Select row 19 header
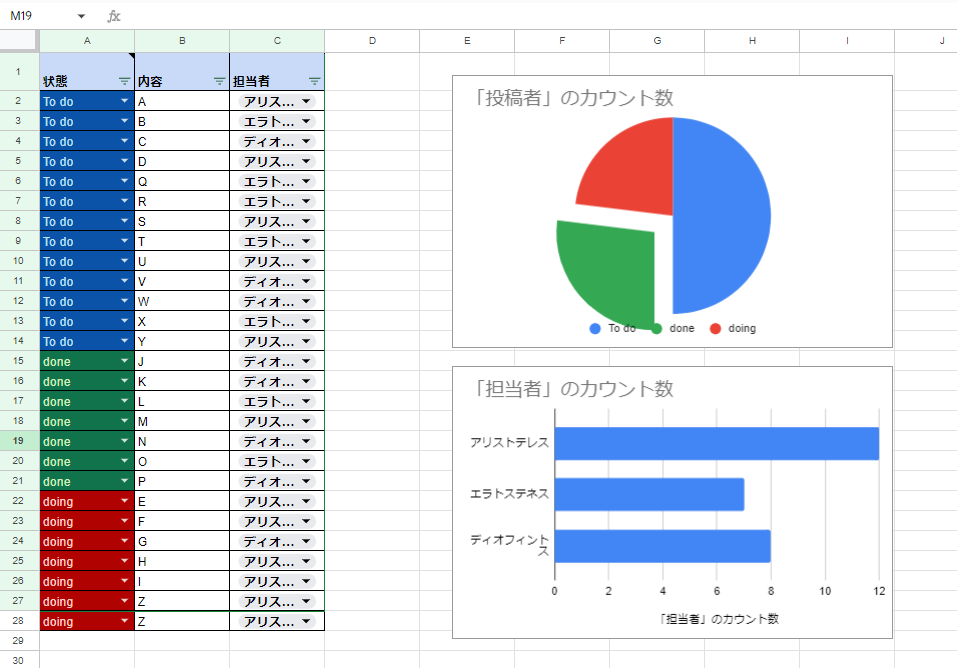Image resolution: width=957 pixels, height=668 pixels. (19, 441)
